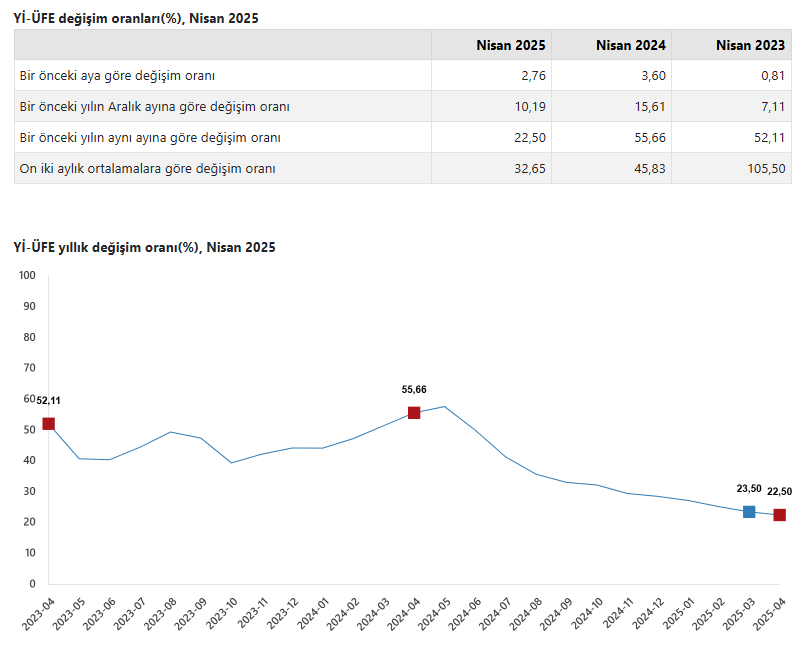Select 'On iki aylık ortalamalara göre' row label

coord(148,169)
